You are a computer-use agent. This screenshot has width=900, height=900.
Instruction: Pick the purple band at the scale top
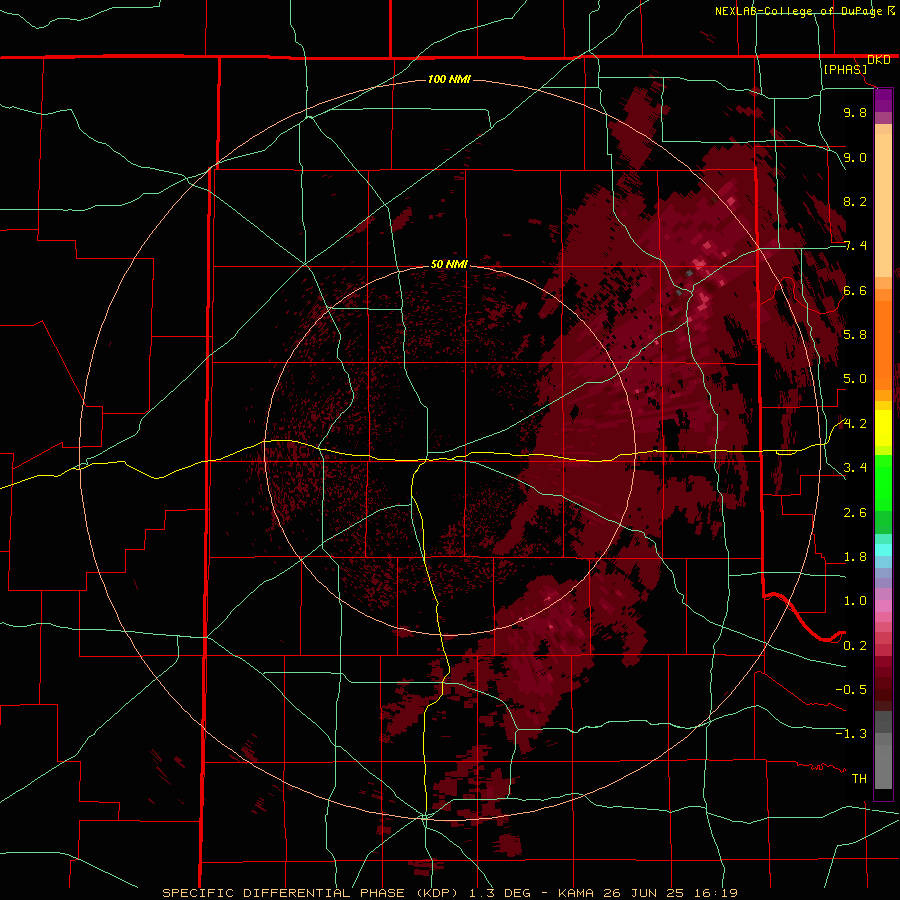[x=883, y=100]
